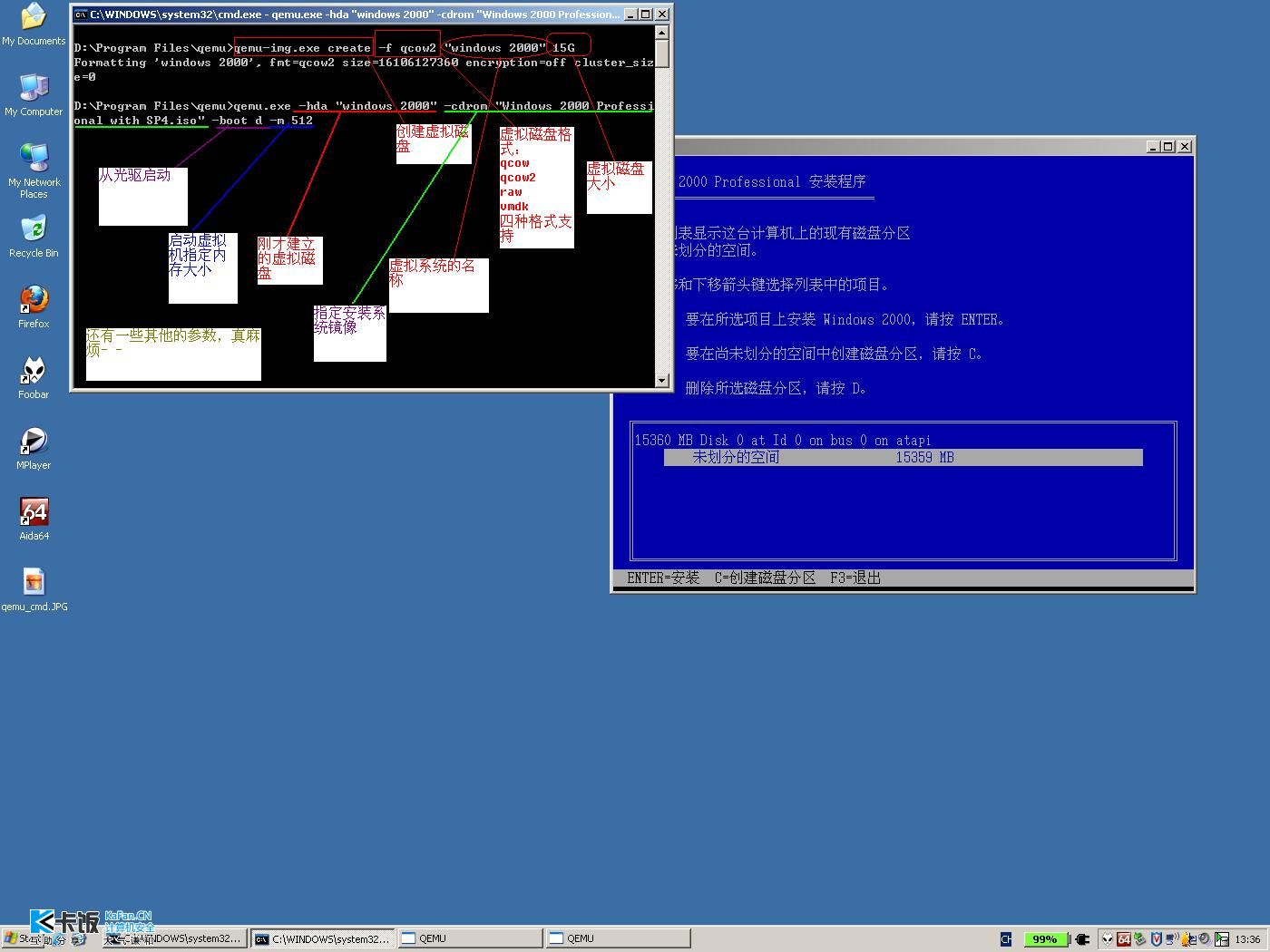Click the '2000 Professional 安装程序' heading
Screen dimensions: 1270x952
(772, 182)
